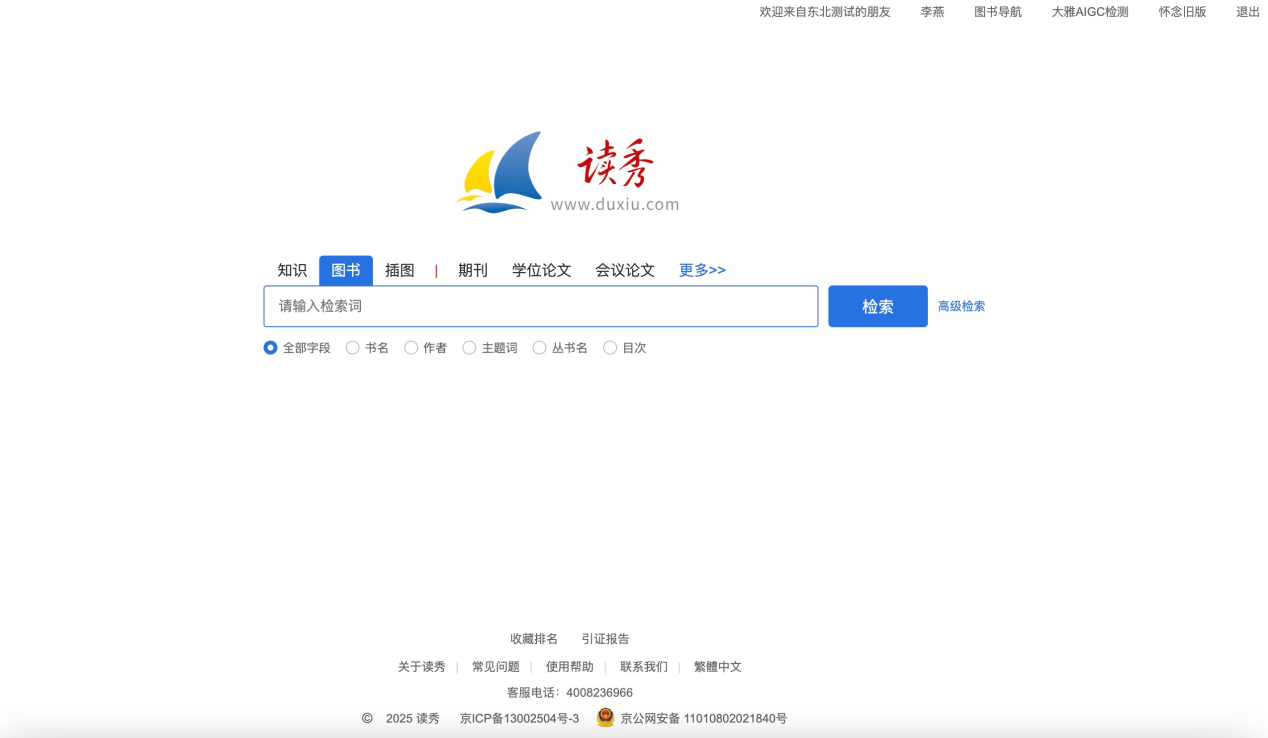Switch language via 繁體中文 link
The height and width of the screenshot is (738, 1268).
(717, 667)
